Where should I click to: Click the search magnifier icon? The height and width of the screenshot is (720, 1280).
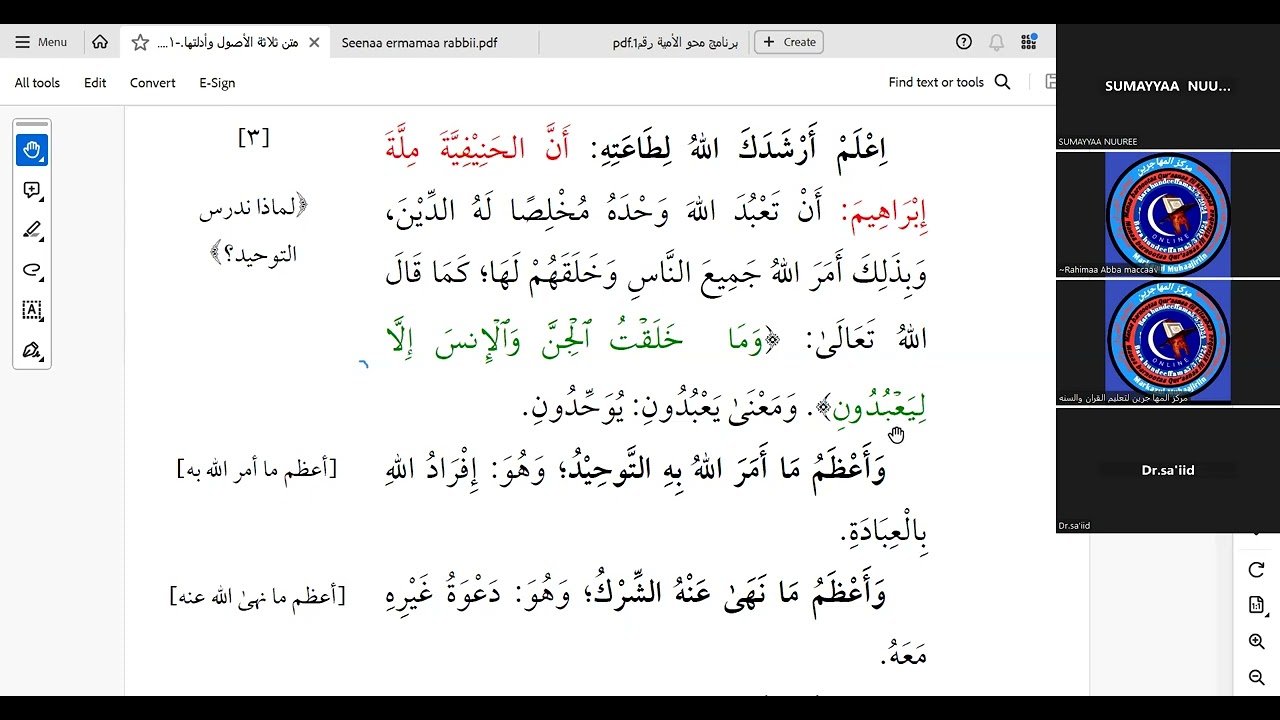tap(1002, 82)
